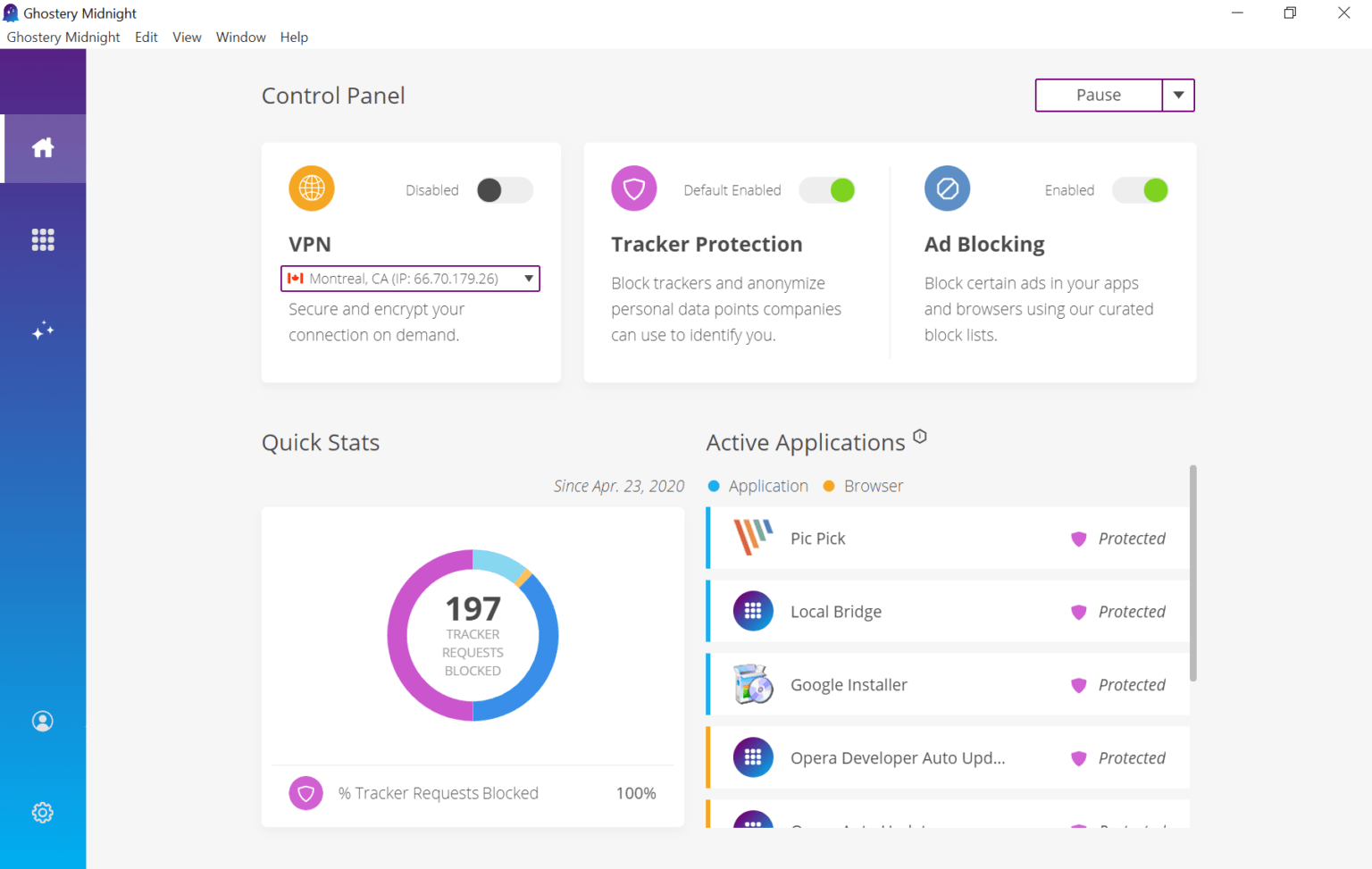This screenshot has height=869, width=1372.
Task: Click shield icon in Local Bridge row
Action: coord(1079,612)
